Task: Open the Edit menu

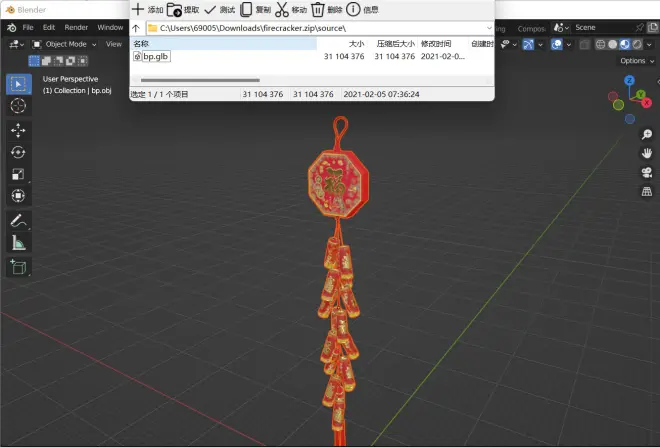Action: click(x=49, y=27)
